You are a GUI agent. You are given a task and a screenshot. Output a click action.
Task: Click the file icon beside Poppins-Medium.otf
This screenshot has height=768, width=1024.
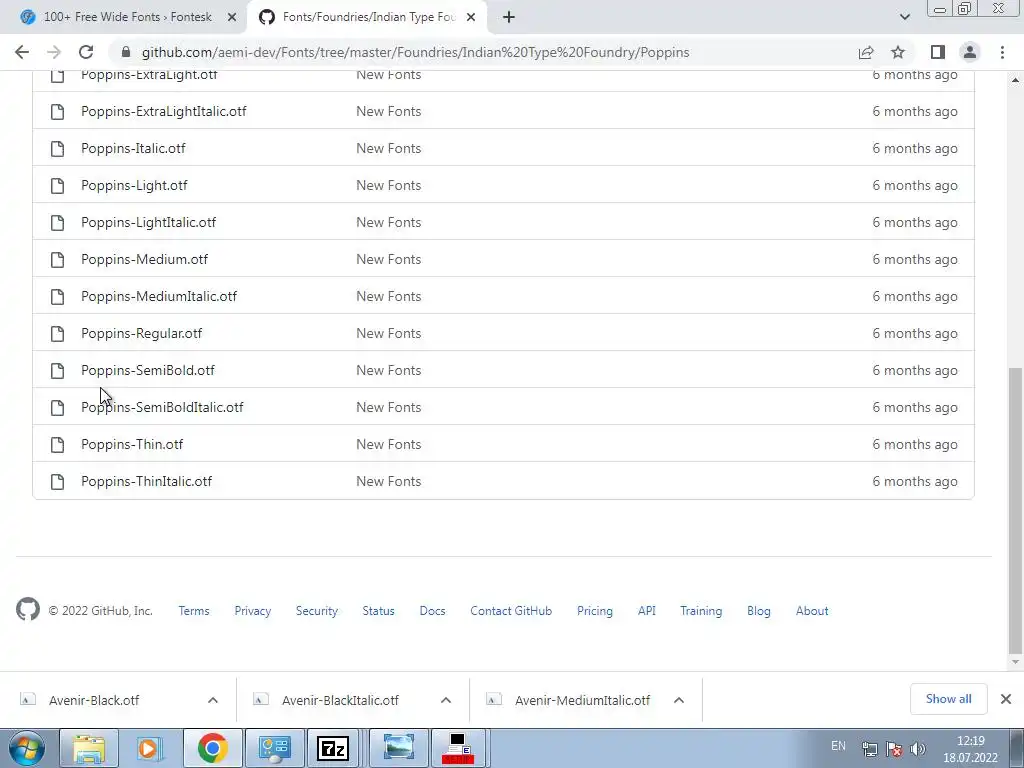(x=57, y=260)
